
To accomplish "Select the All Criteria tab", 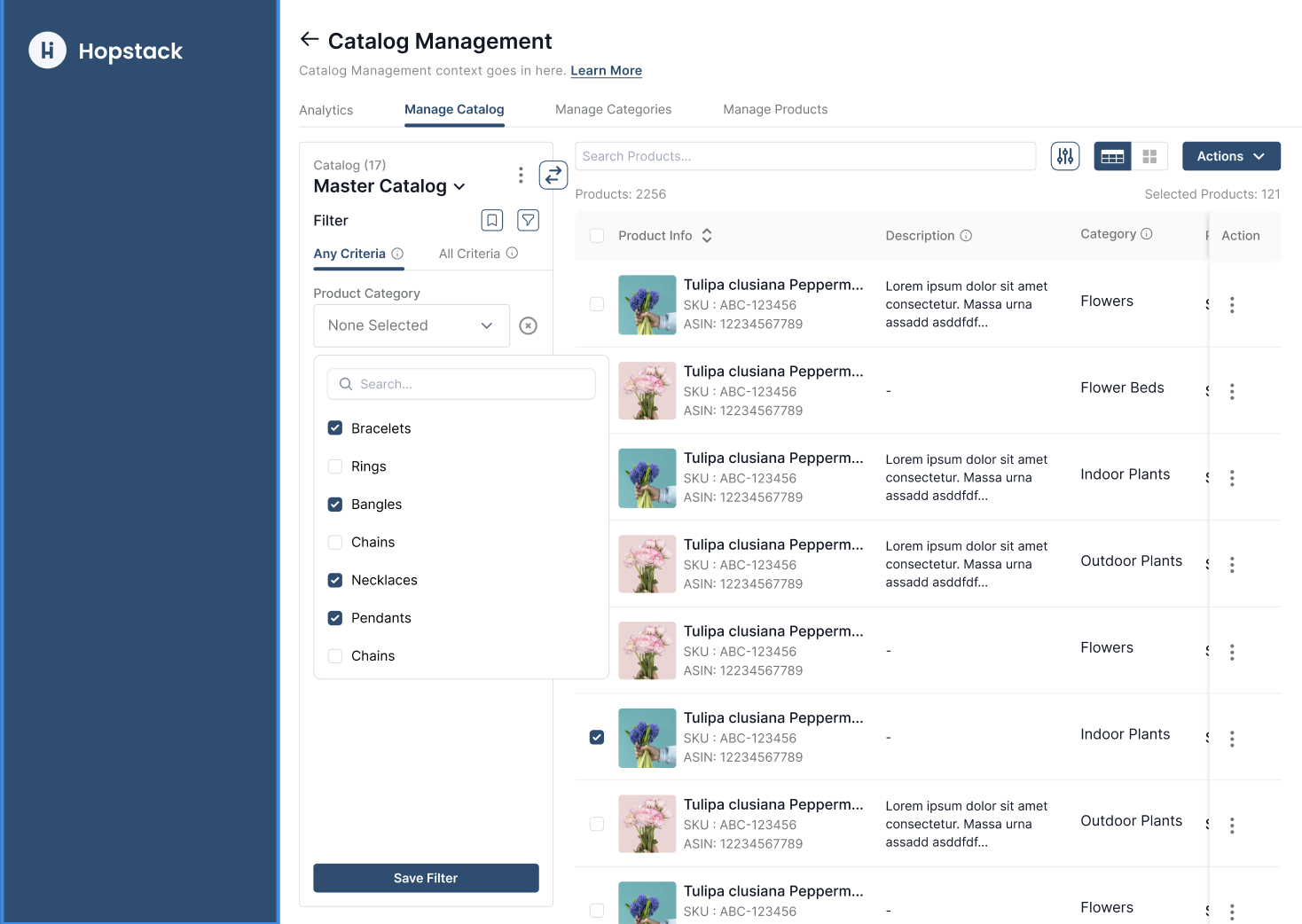I will 469,254.
